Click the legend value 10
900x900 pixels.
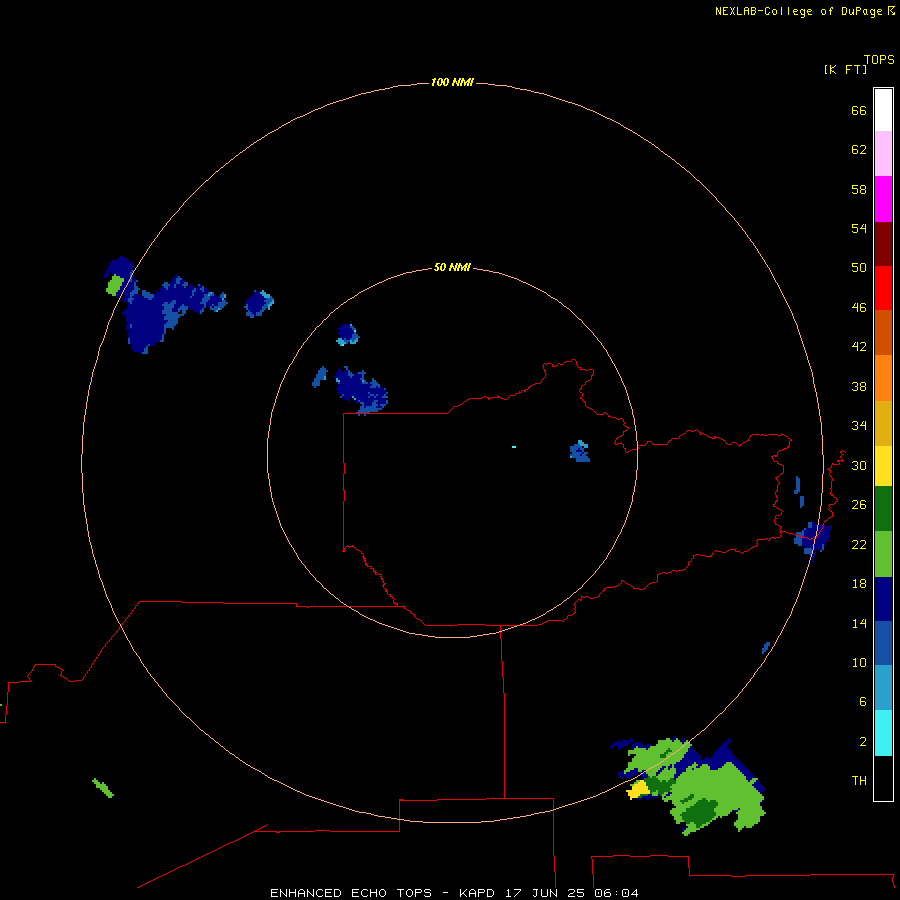(x=859, y=662)
